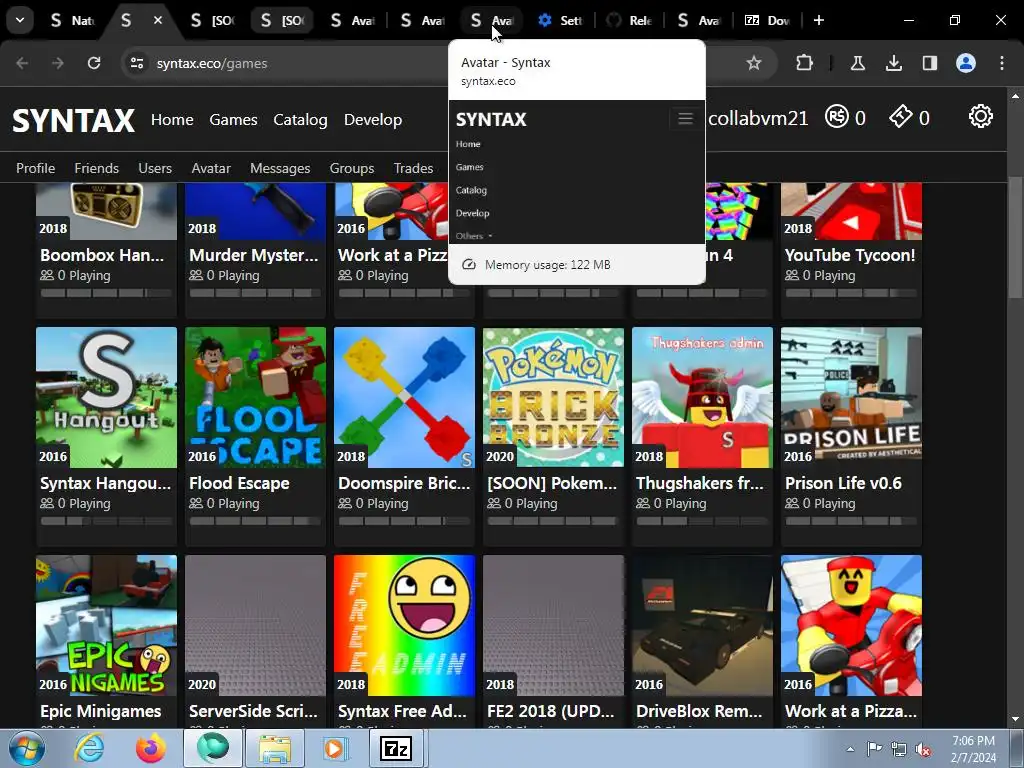The image size is (1024, 768).
Task: Bookmark this page with the star icon
Action: click(754, 63)
